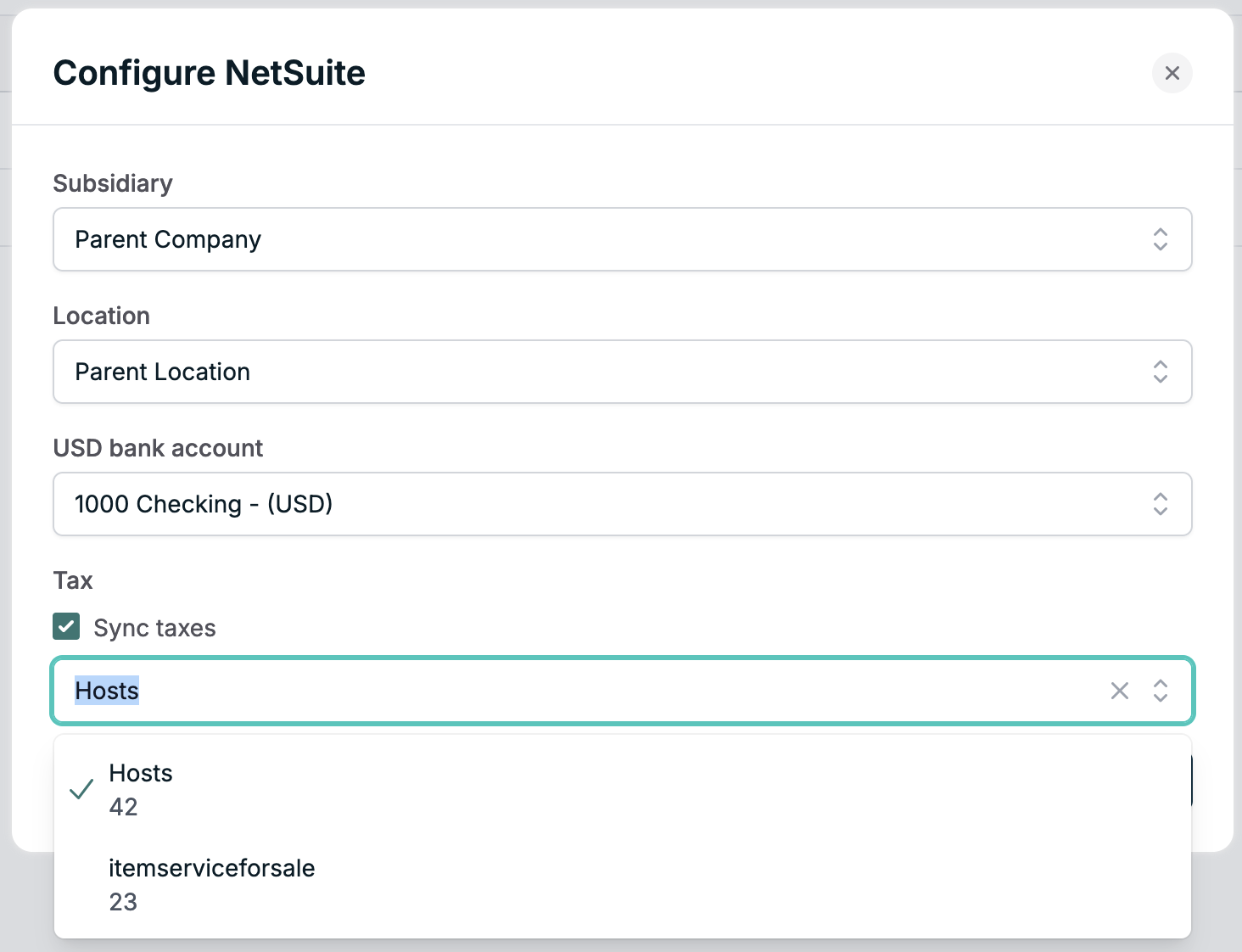Collapse the tax item dropdown chevrons

(1161, 691)
